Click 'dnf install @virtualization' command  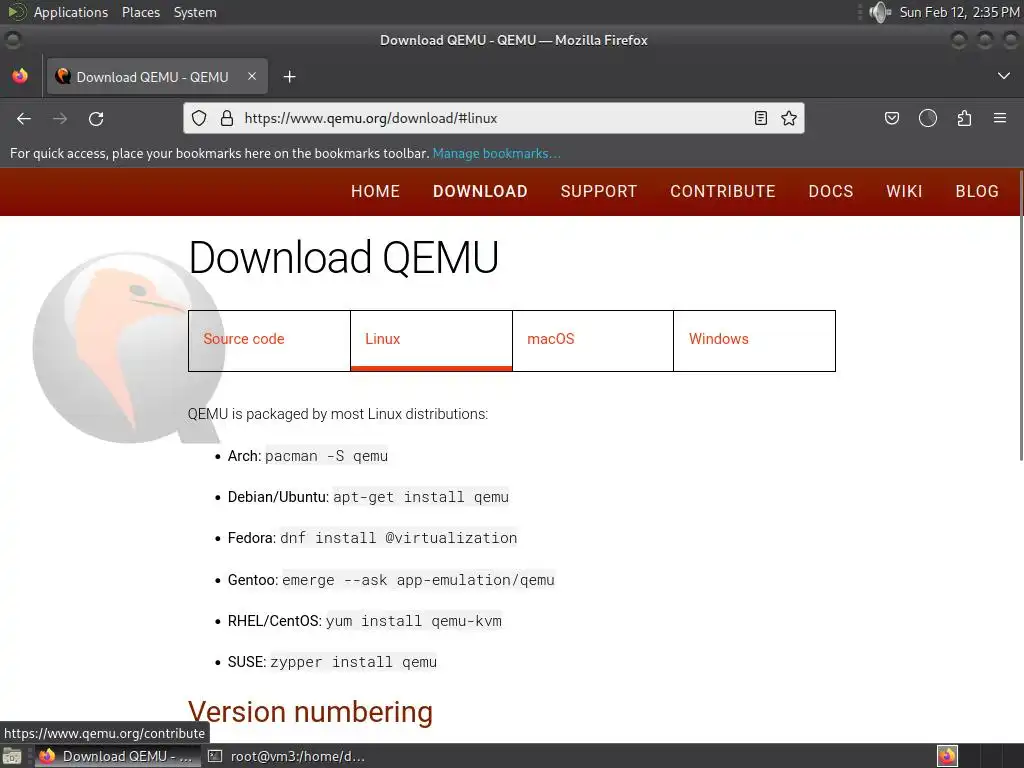tap(398, 538)
